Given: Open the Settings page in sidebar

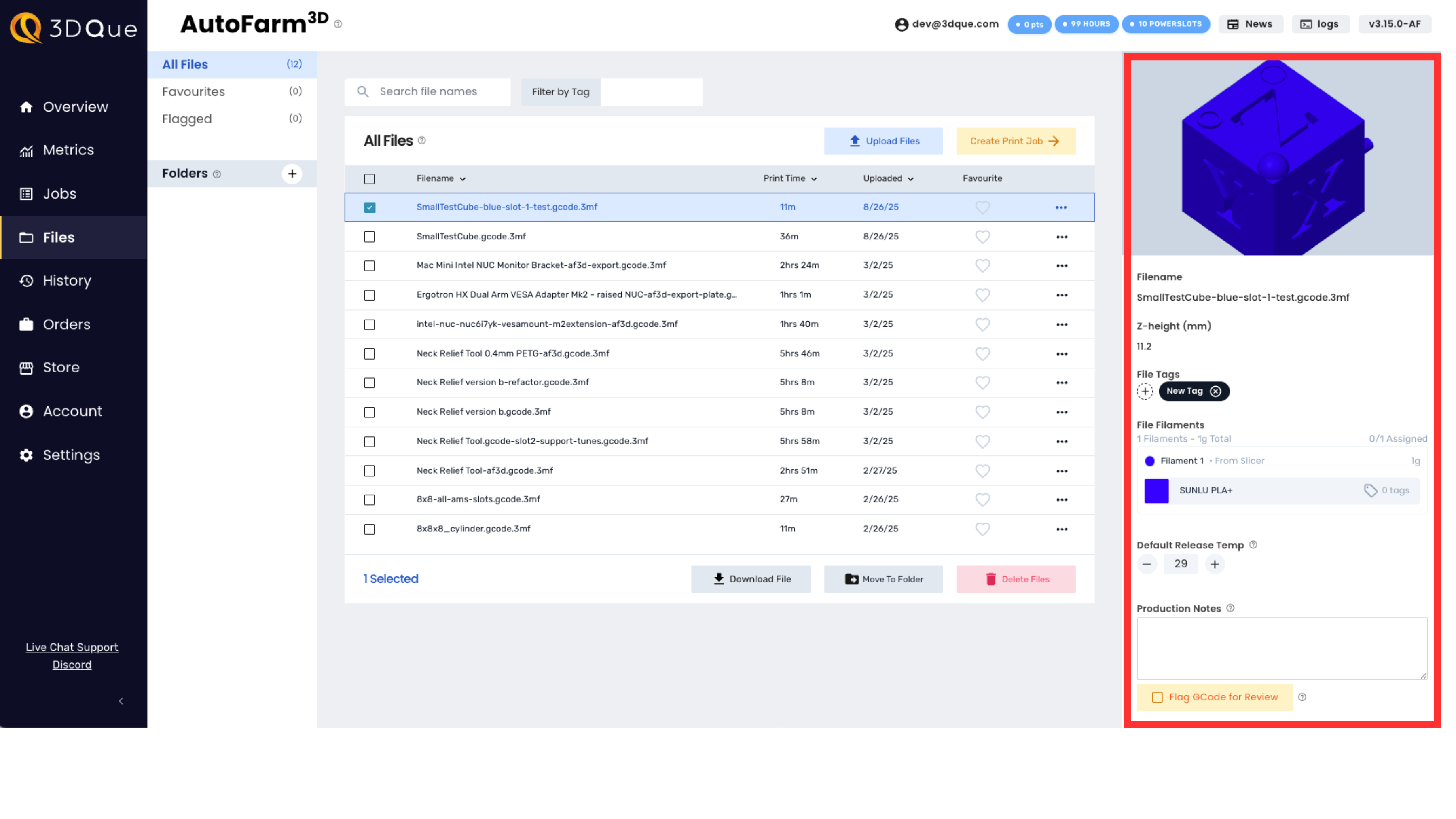Looking at the screenshot, I should pos(74,455).
